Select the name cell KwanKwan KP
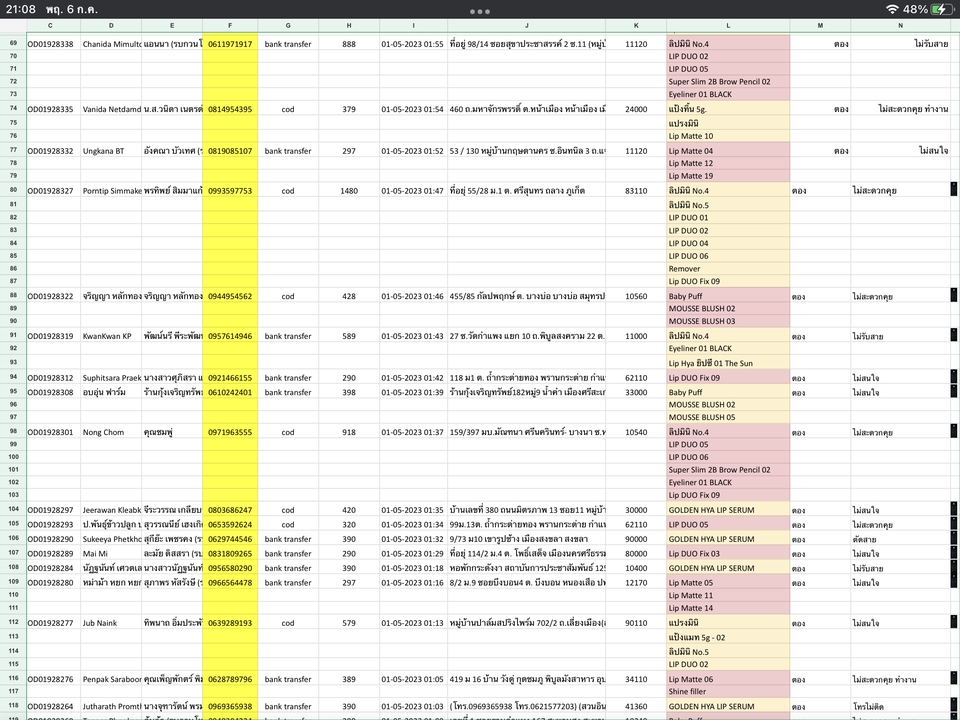 [x=111, y=336]
